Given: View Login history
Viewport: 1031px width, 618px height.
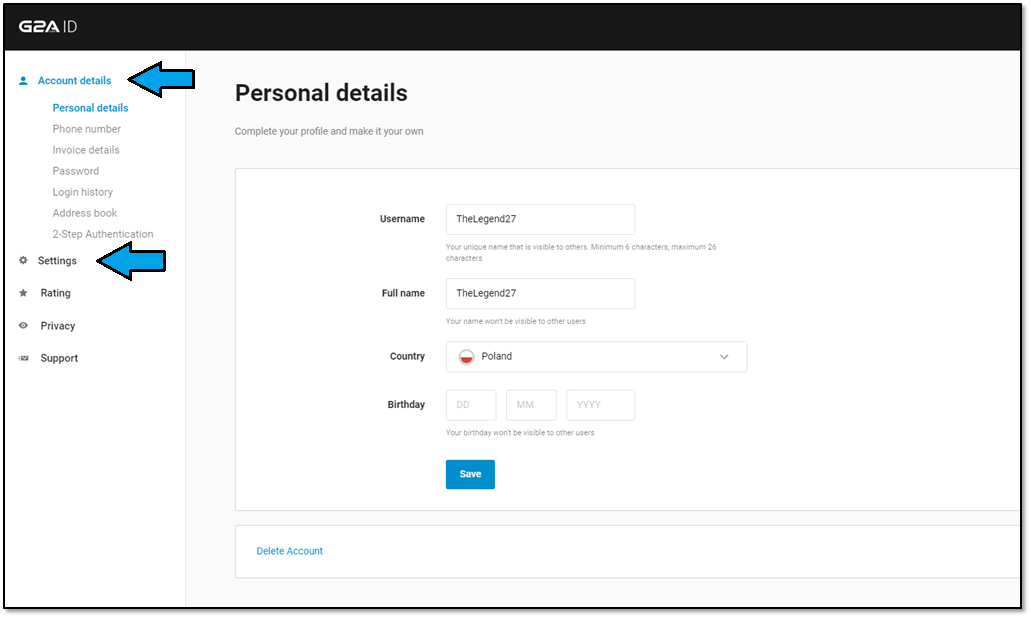Looking at the screenshot, I should [x=83, y=192].
